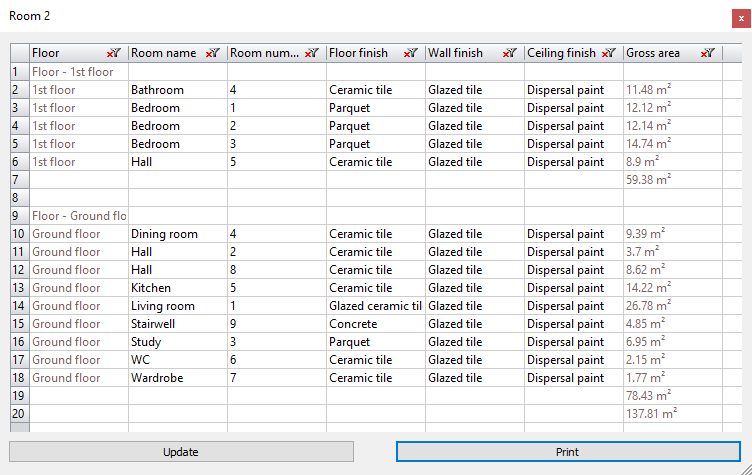
Task: Click the Room name column filter icon
Action: click(212, 53)
